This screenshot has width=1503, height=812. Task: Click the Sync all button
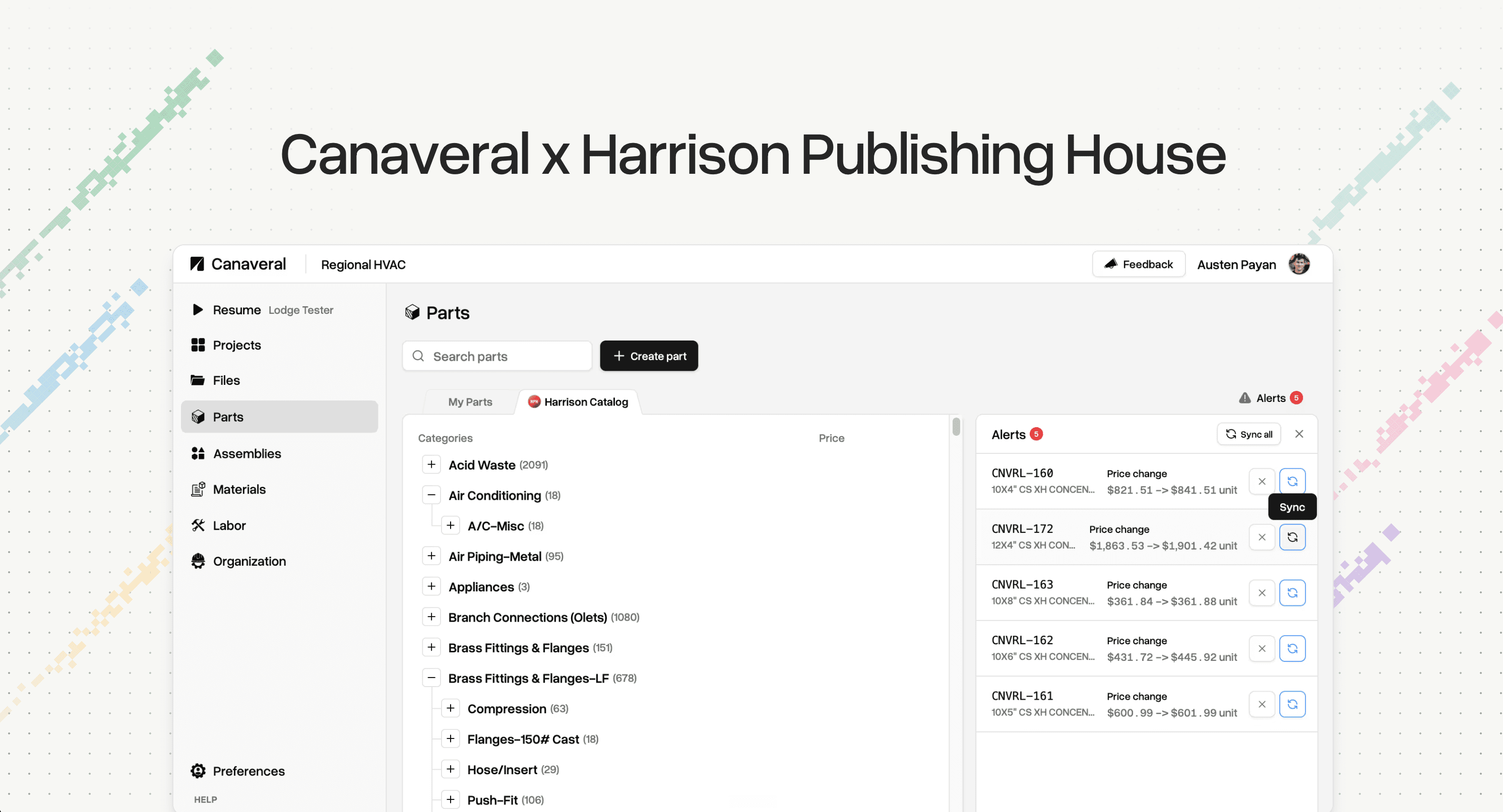click(x=1248, y=434)
